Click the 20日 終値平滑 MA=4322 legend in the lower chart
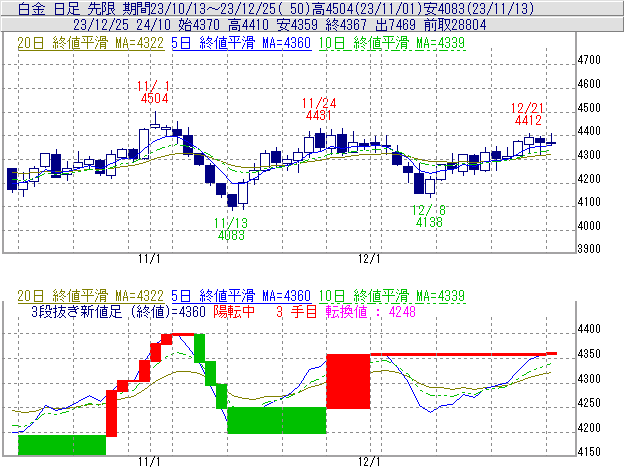 (x=91, y=296)
